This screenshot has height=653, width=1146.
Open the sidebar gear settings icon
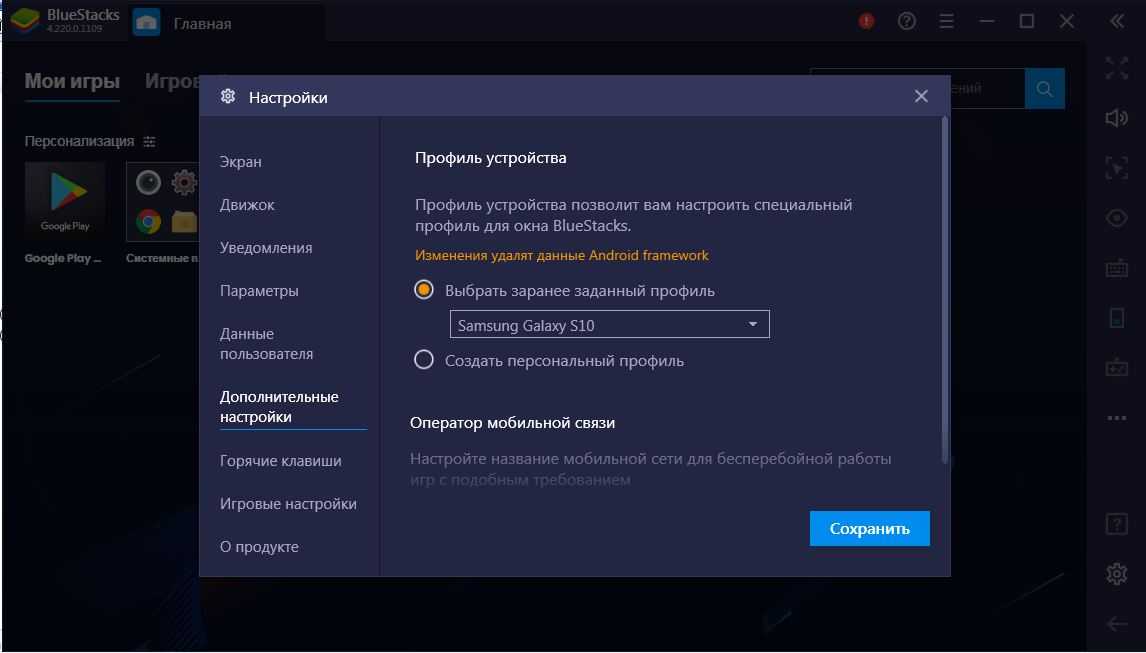[1116, 574]
